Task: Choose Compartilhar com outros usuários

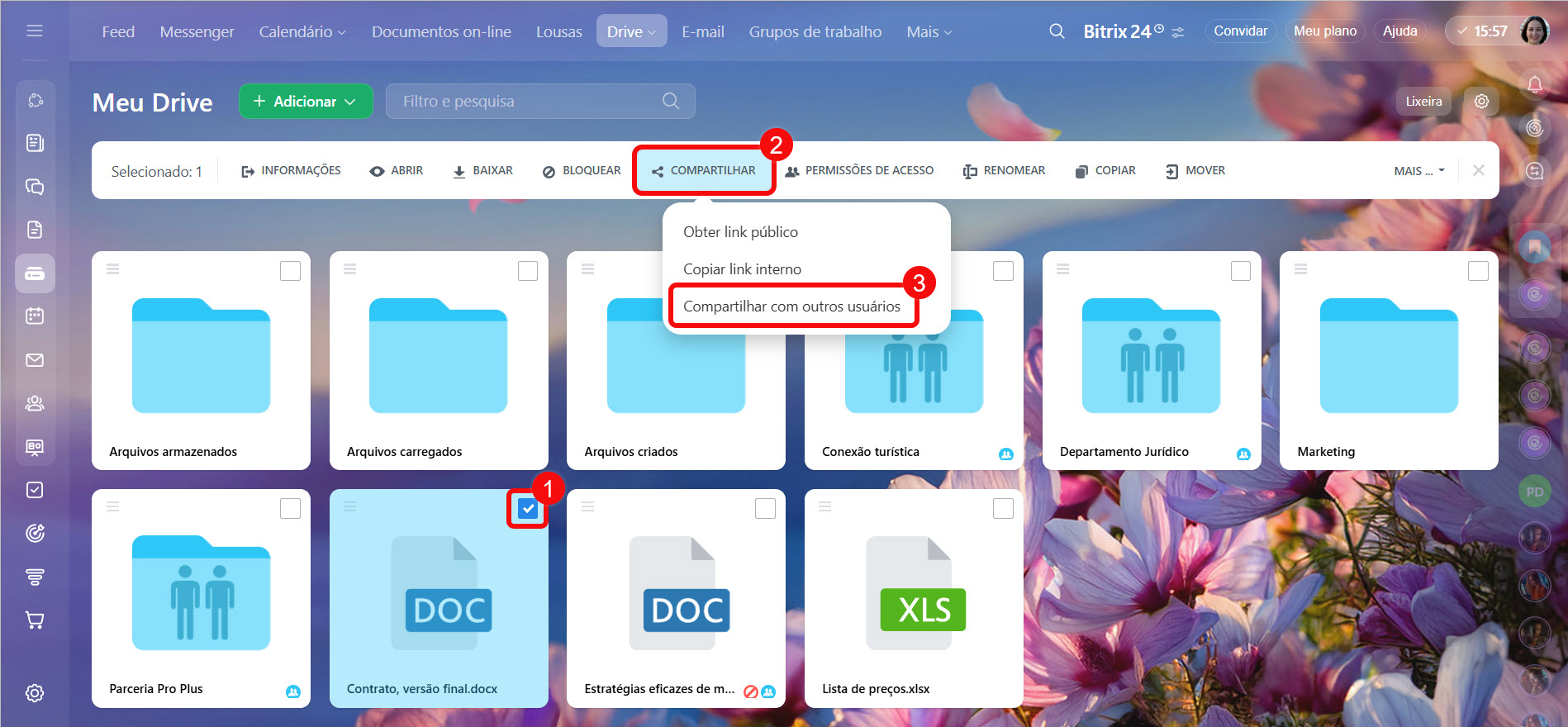Action: pos(791,306)
